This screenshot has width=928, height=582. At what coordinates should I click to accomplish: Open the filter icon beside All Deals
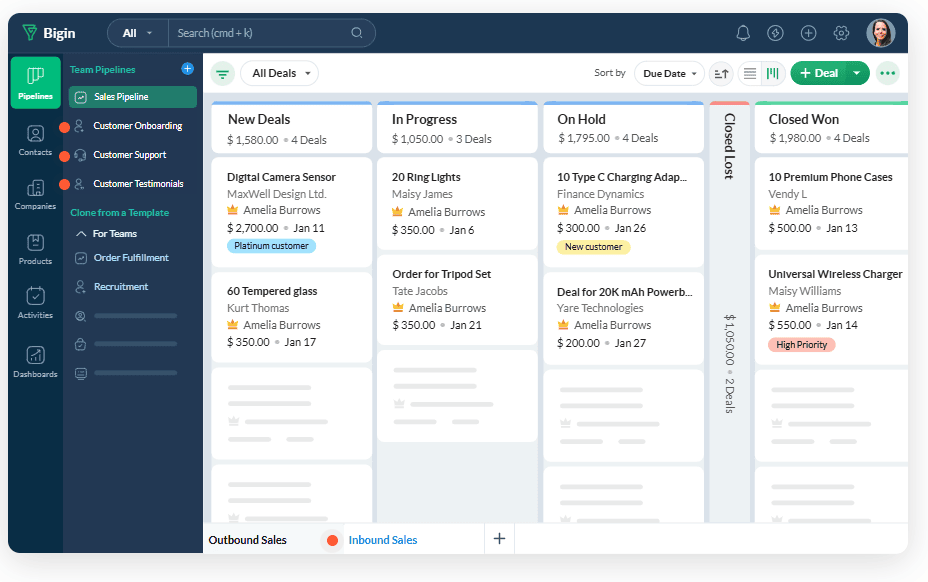[223, 73]
